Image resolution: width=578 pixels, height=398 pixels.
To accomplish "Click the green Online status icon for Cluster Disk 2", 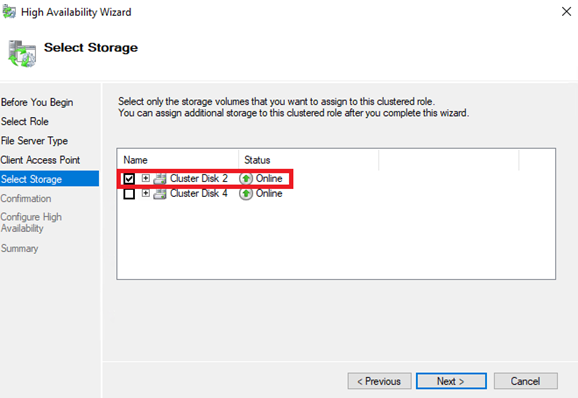I will click(x=246, y=179).
